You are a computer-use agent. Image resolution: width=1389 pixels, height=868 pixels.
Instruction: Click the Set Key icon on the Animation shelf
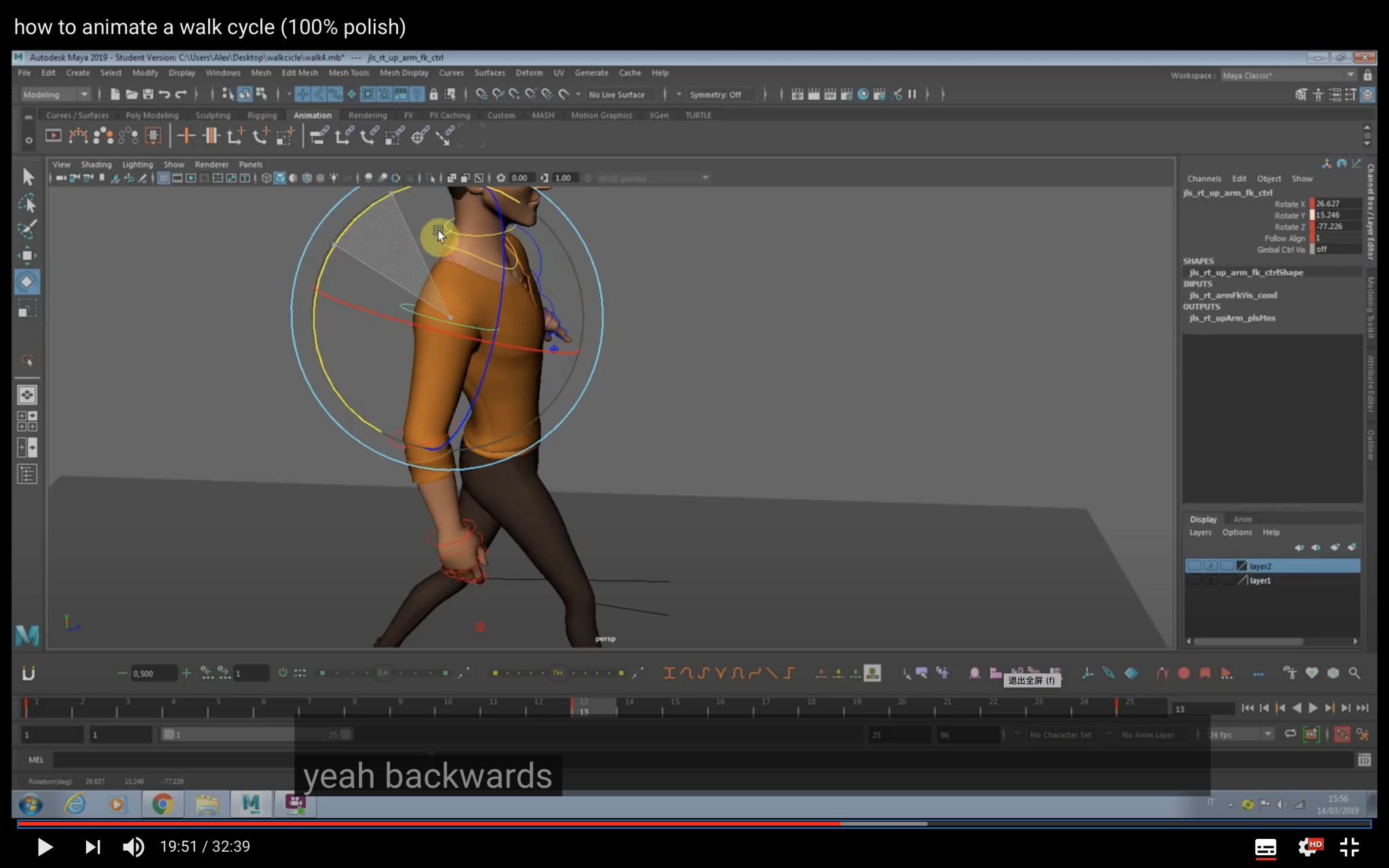tap(184, 136)
